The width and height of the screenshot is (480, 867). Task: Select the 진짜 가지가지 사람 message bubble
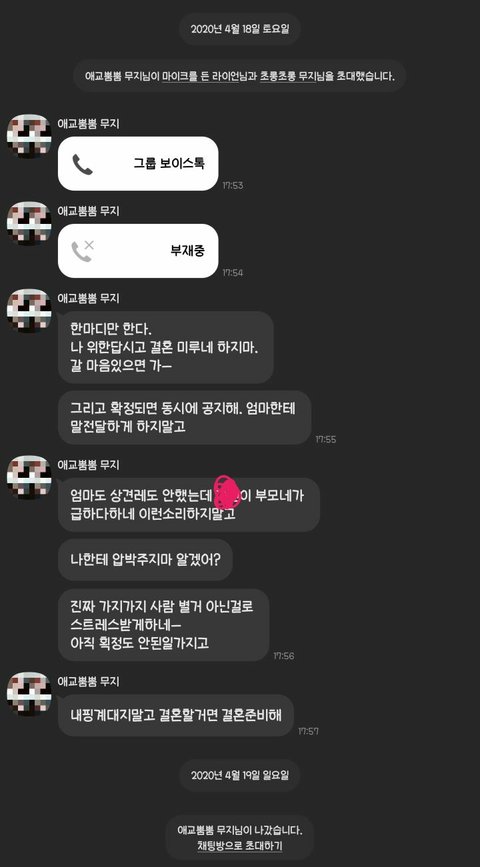(x=164, y=625)
